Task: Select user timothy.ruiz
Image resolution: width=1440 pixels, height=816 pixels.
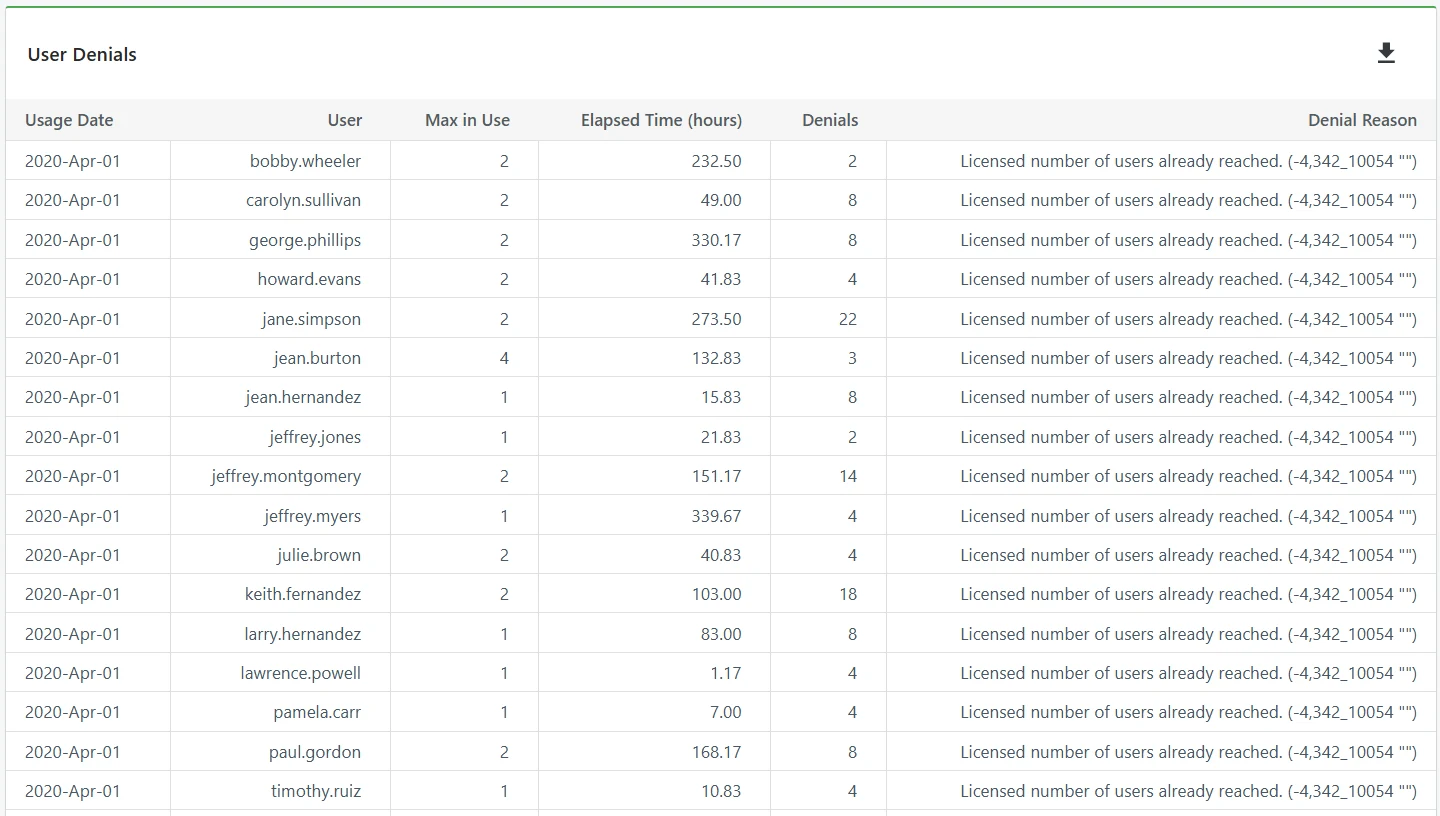Action: [x=316, y=791]
